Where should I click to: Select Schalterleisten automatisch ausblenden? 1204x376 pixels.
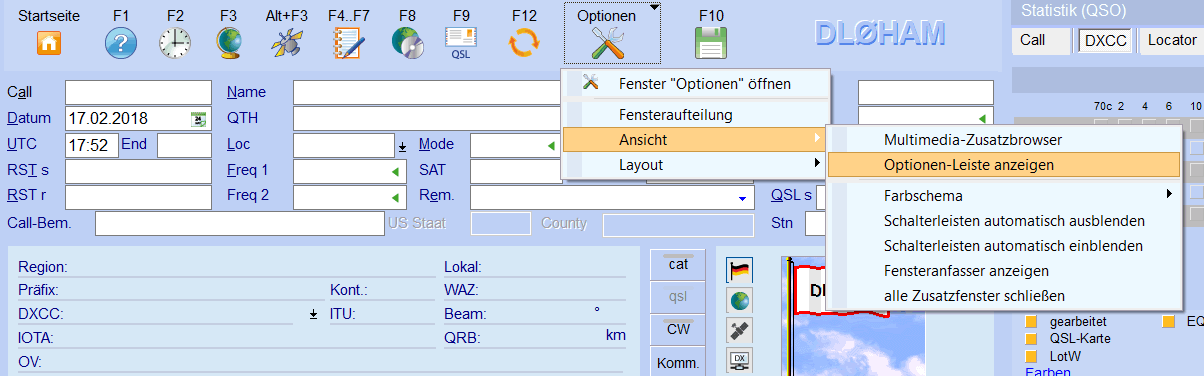click(x=1003, y=220)
